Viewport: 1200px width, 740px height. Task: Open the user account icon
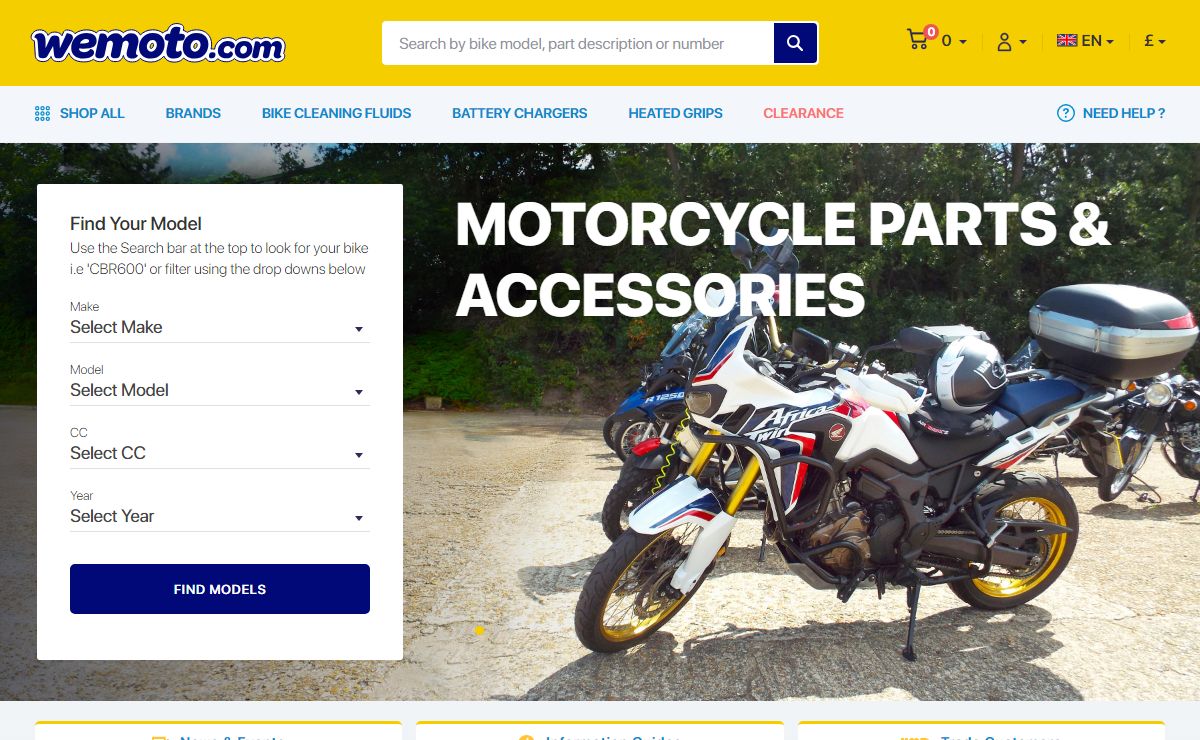tap(1004, 42)
